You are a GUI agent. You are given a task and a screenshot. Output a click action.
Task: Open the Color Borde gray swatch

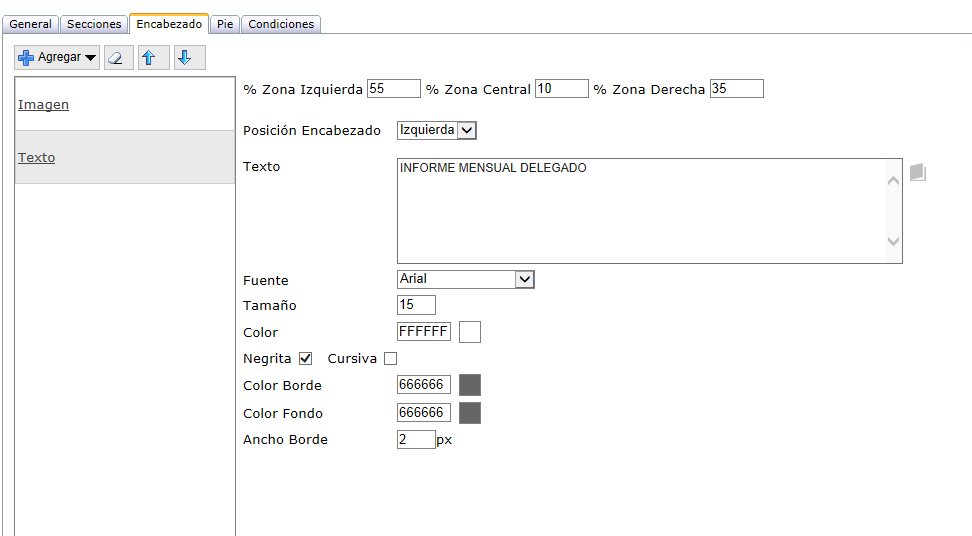tap(470, 385)
